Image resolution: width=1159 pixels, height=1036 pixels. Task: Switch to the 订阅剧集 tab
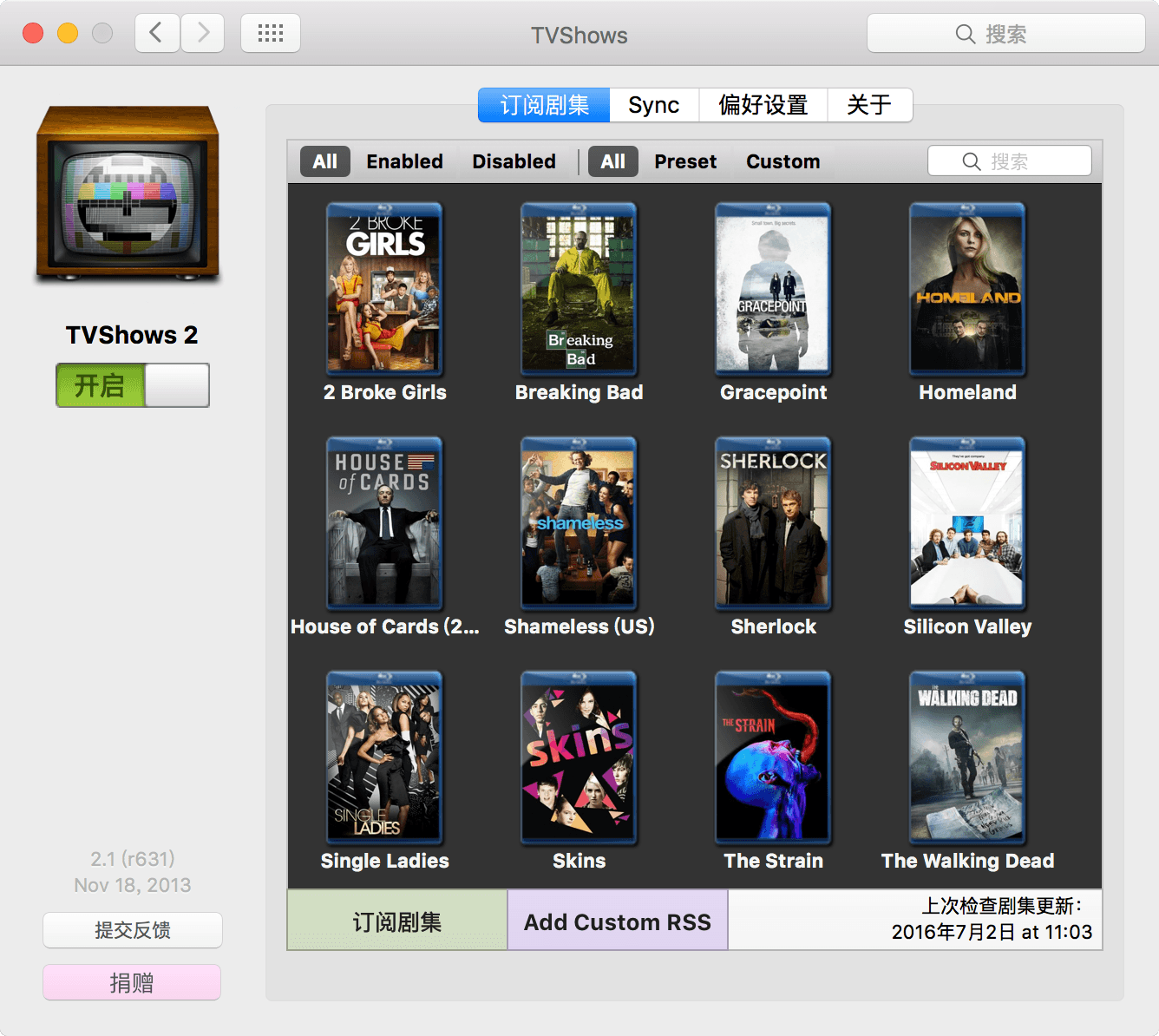(544, 105)
